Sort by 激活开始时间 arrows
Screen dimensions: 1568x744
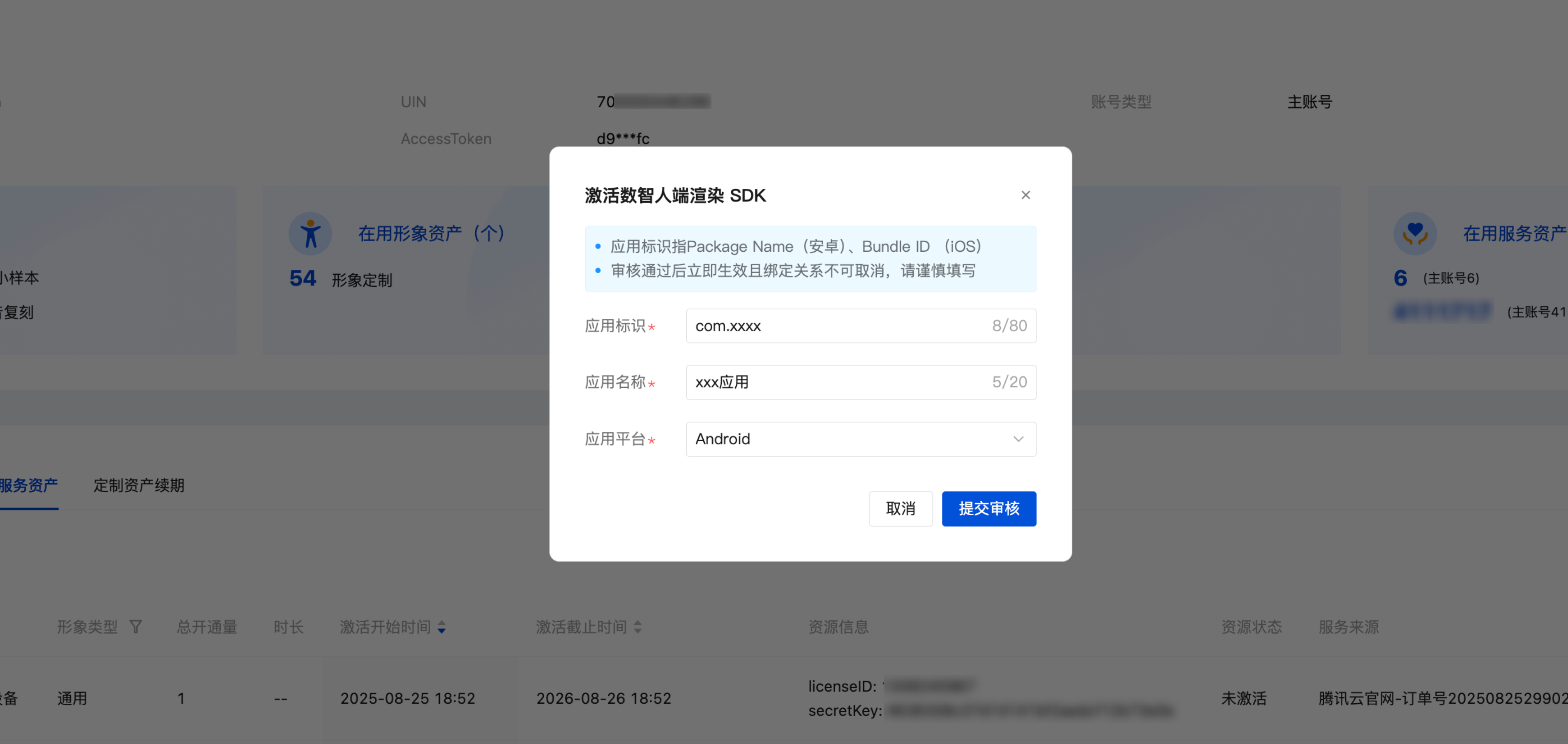click(x=442, y=626)
